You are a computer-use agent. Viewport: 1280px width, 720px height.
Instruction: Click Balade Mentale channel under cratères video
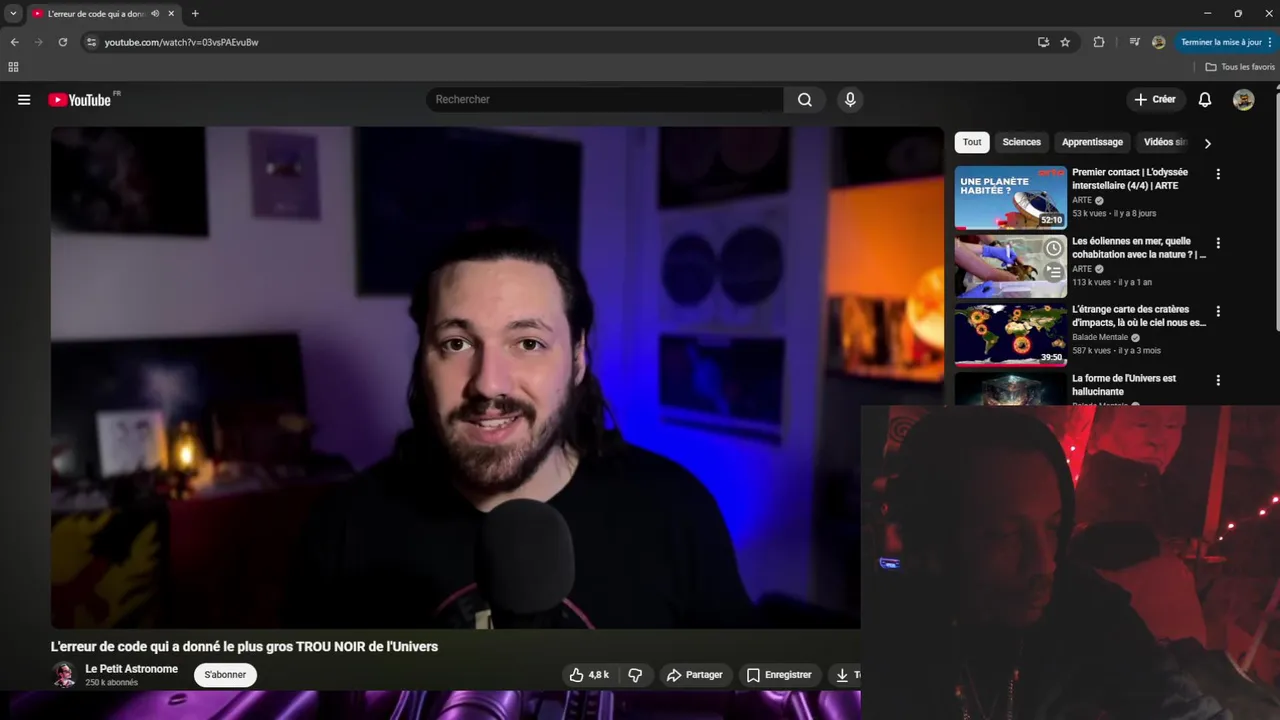click(1100, 338)
